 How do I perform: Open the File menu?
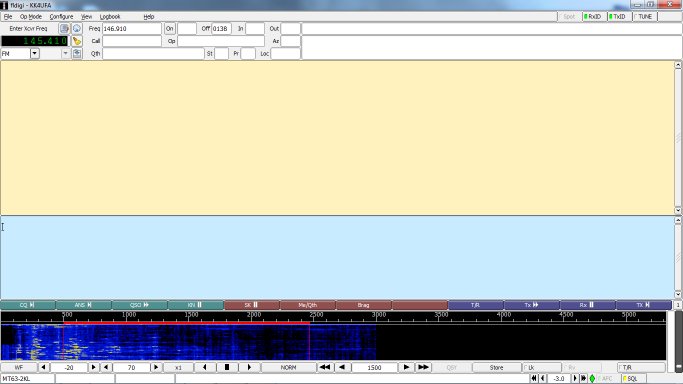coord(8,17)
